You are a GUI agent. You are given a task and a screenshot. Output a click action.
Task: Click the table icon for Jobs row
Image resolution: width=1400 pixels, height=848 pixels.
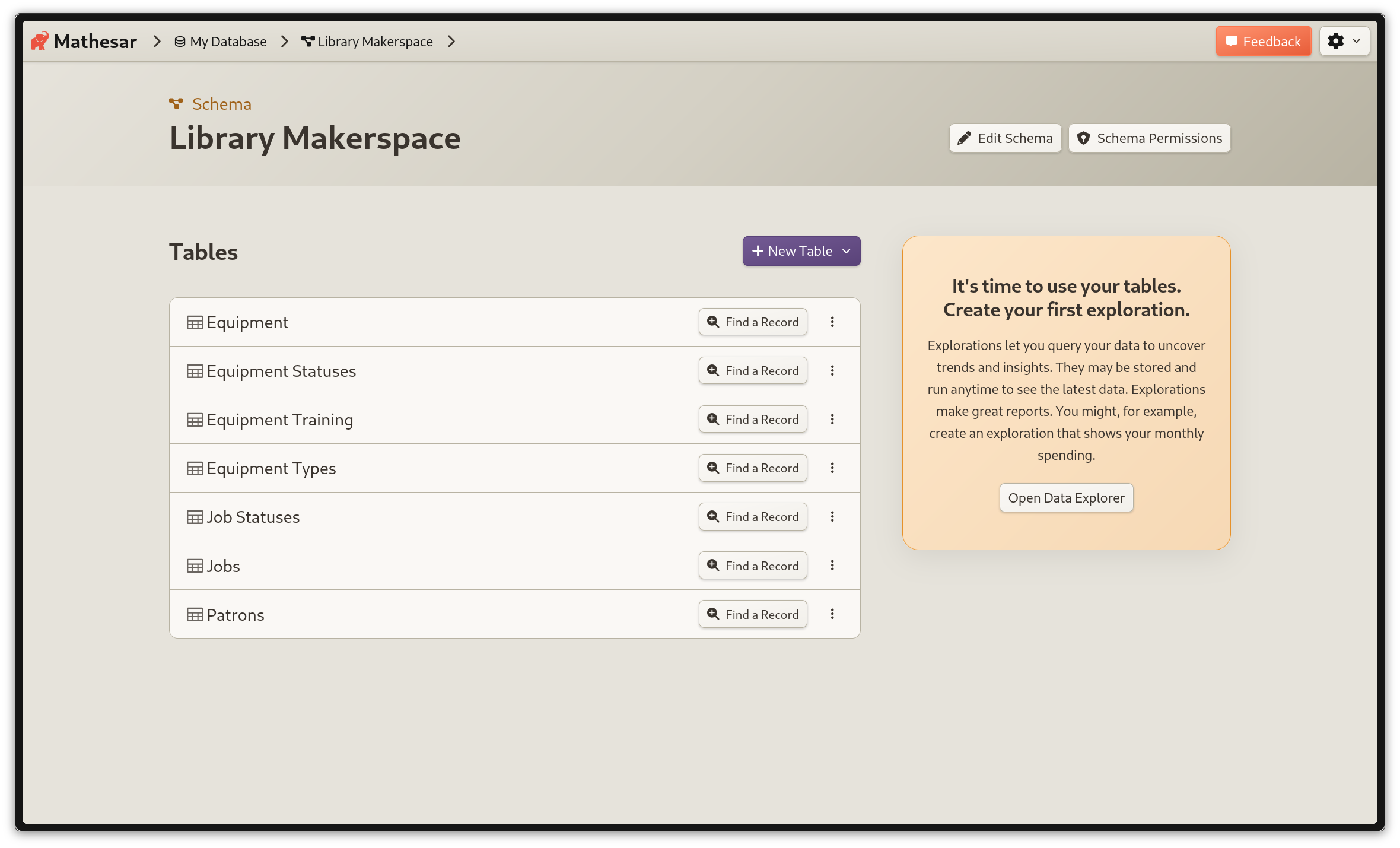pos(195,566)
